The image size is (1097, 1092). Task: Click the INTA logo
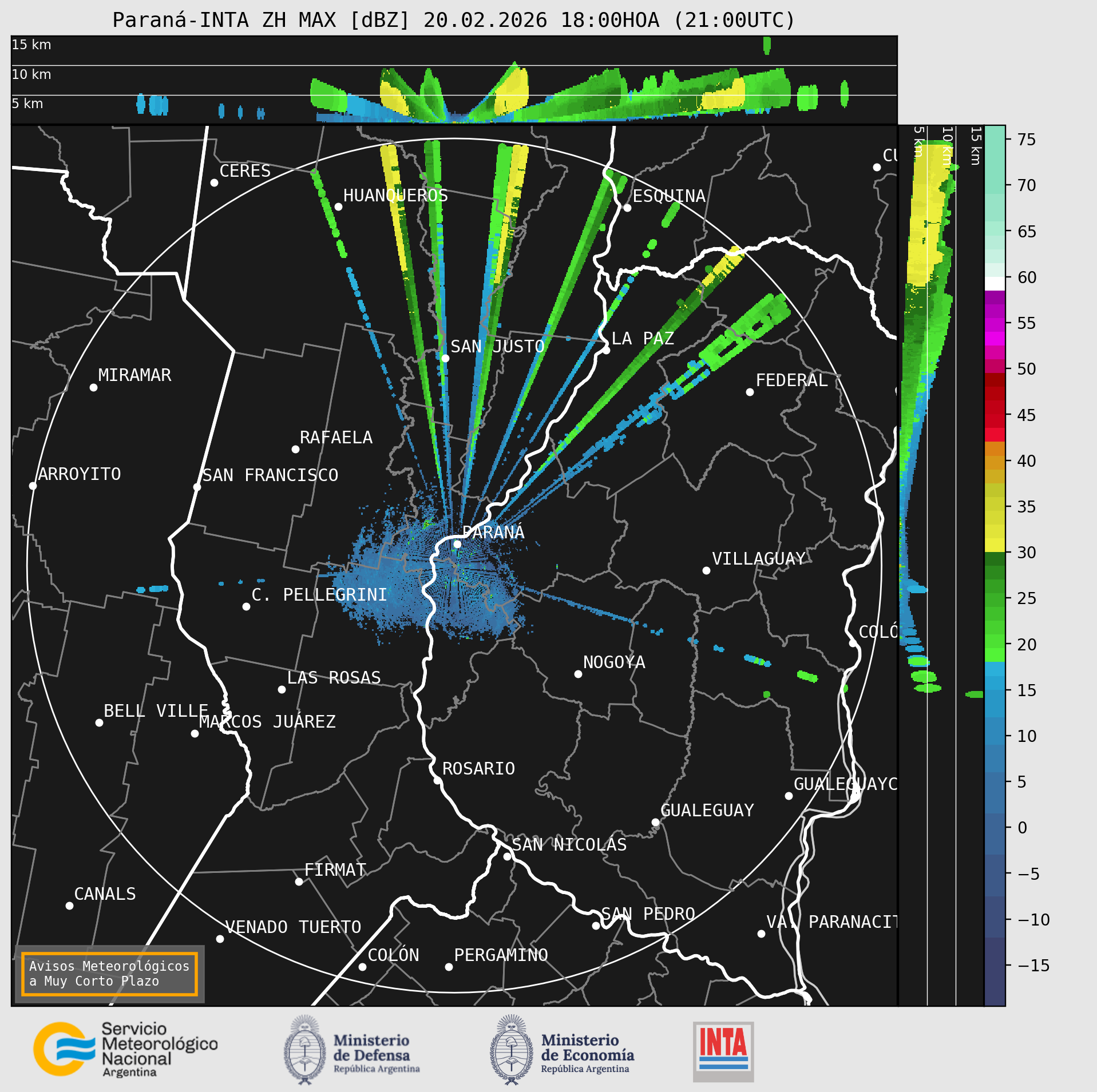(x=723, y=1051)
